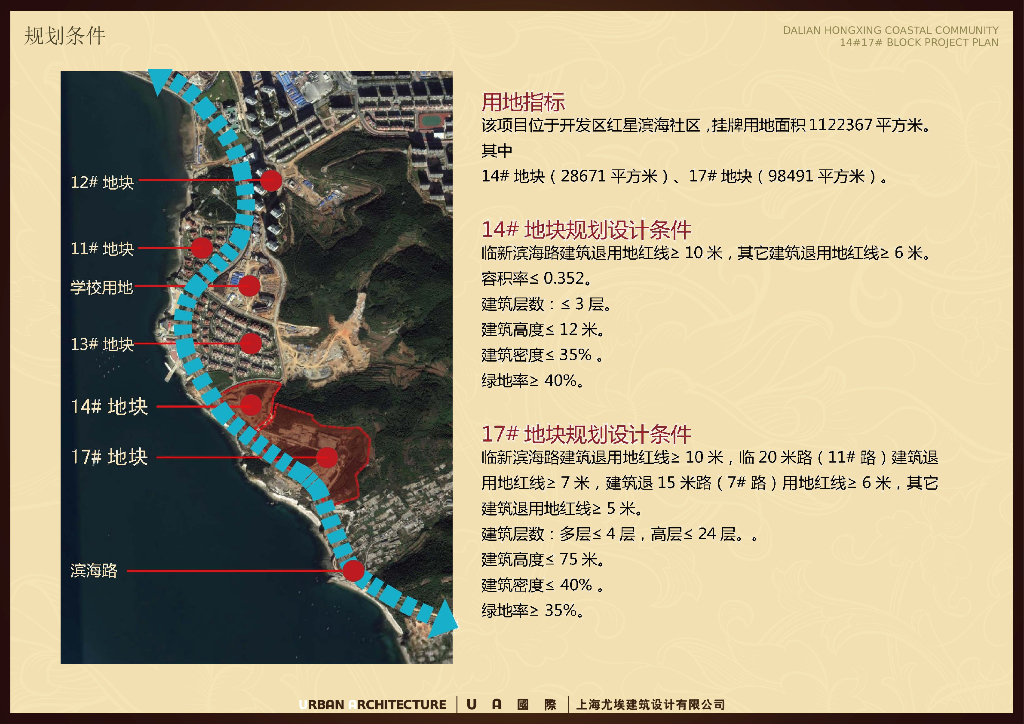Click the 17# 地块 map label
Image resolution: width=1024 pixels, height=724 pixels.
[x=109, y=457]
